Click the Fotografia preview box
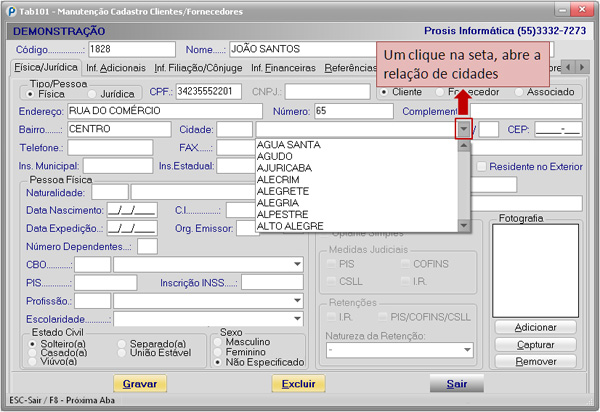This screenshot has height=412, width=600. click(x=535, y=271)
